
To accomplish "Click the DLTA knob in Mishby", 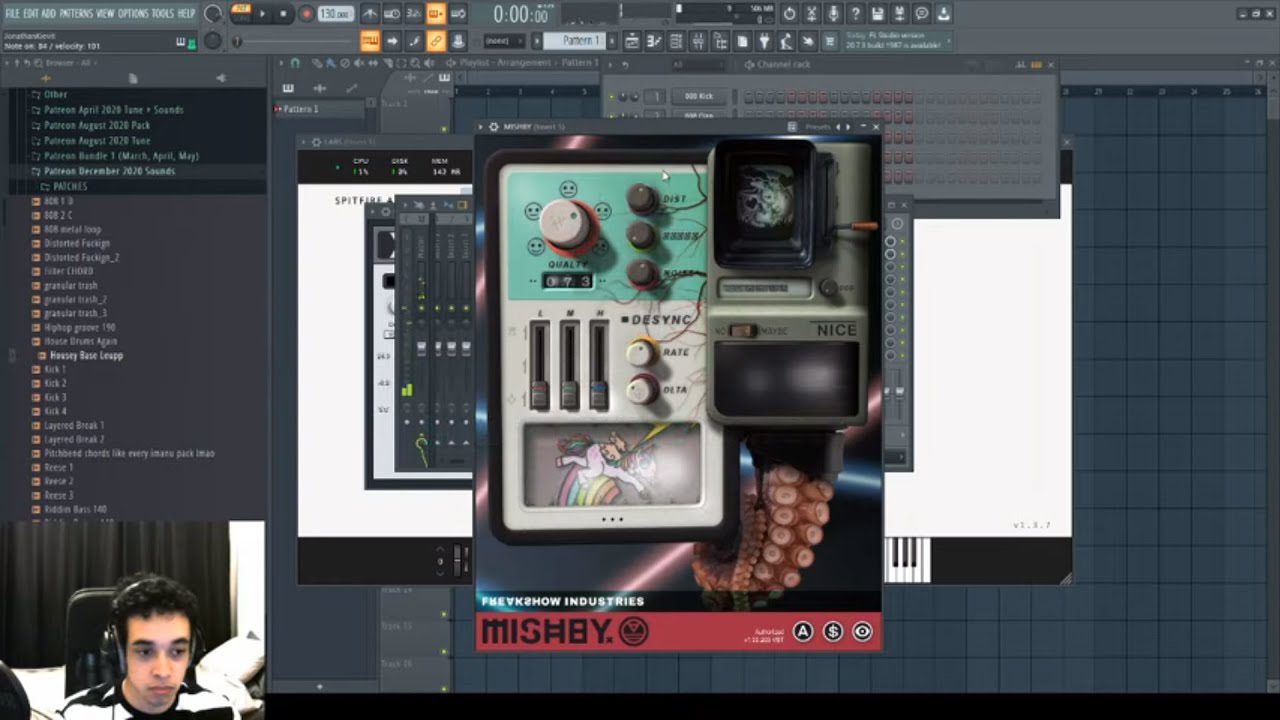I will [x=642, y=389].
